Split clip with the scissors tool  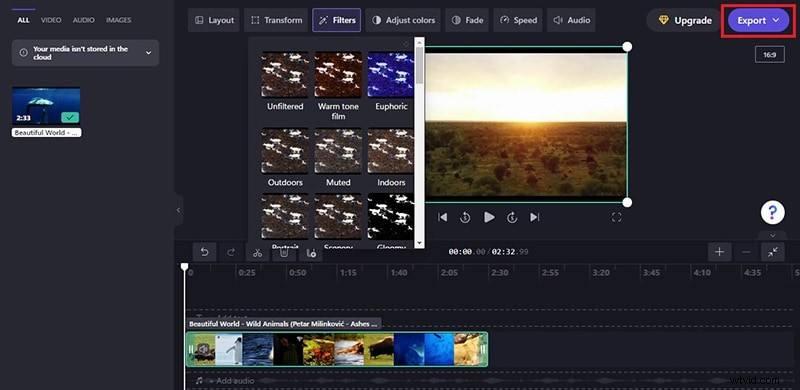[257, 253]
